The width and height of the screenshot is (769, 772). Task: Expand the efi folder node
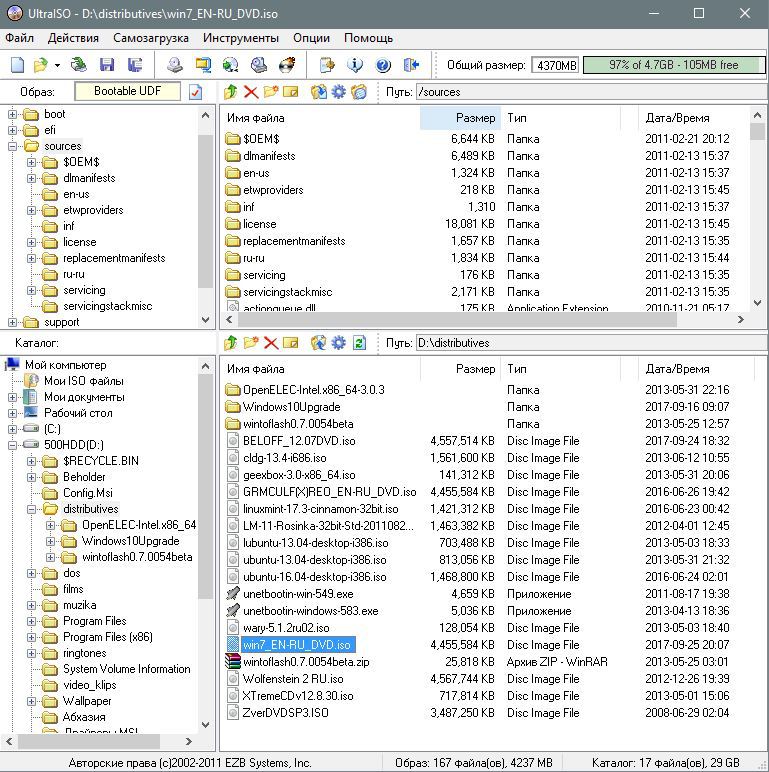pos(12,130)
